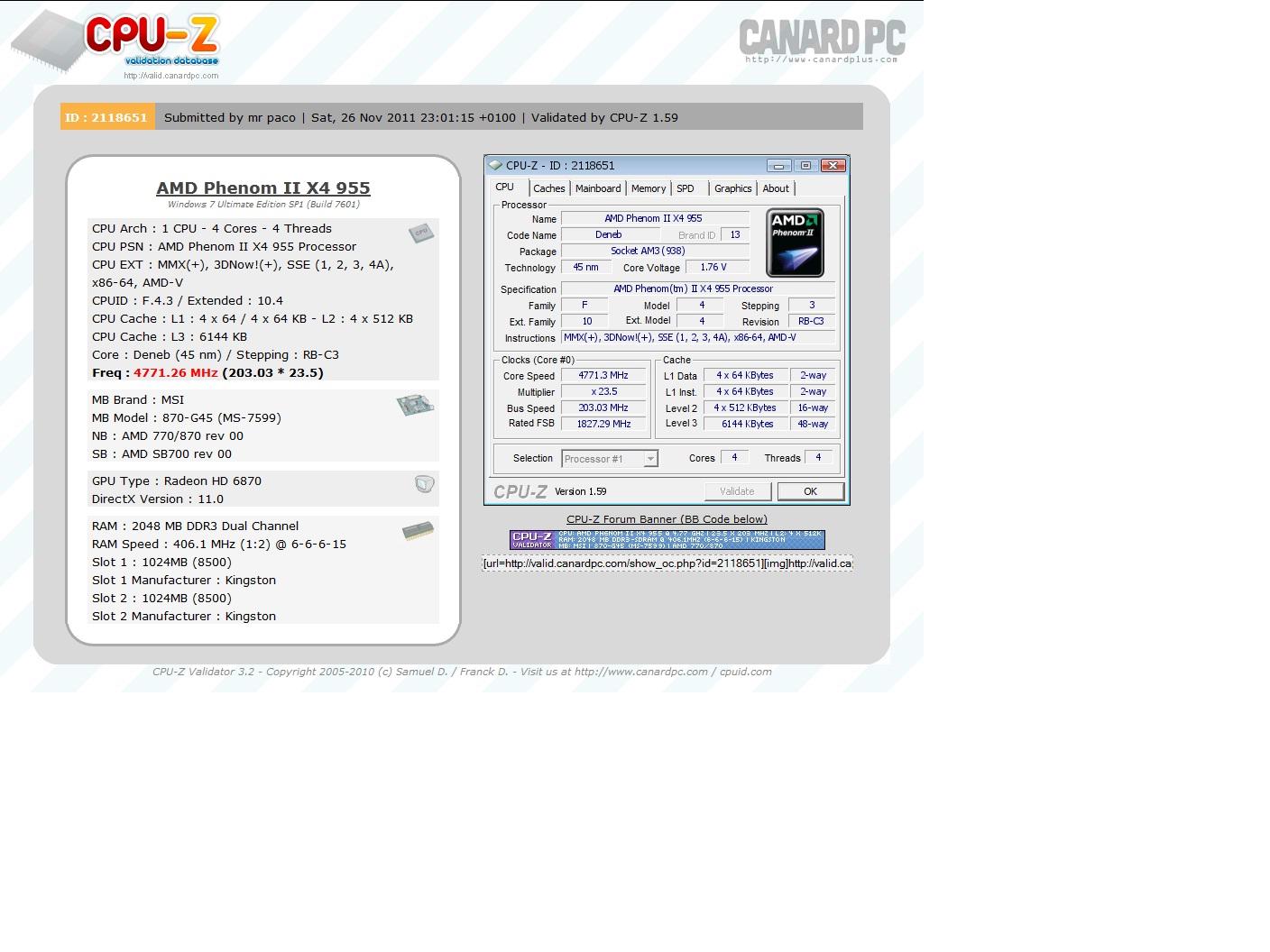Open the CPU-Z Forum Banner link
The image size is (1270, 952).
tap(667, 519)
